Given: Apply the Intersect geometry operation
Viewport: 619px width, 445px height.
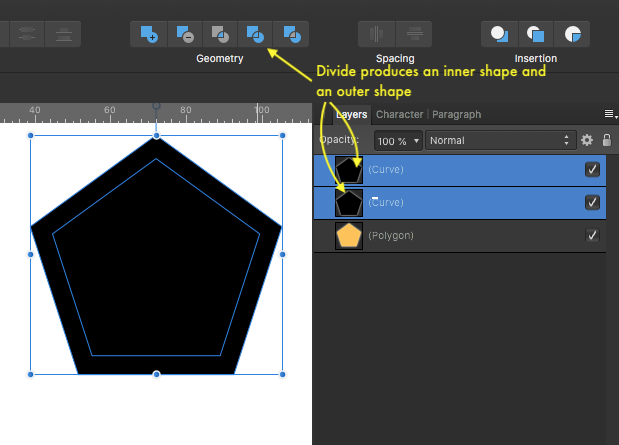Looking at the screenshot, I should (220, 34).
